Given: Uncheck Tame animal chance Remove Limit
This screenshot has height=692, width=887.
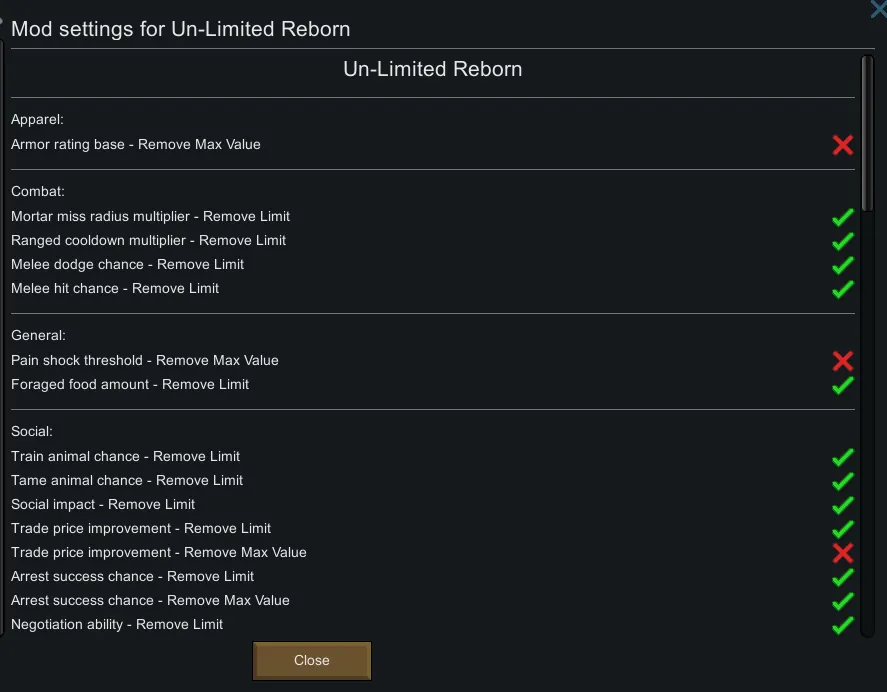Looking at the screenshot, I should tap(843, 481).
